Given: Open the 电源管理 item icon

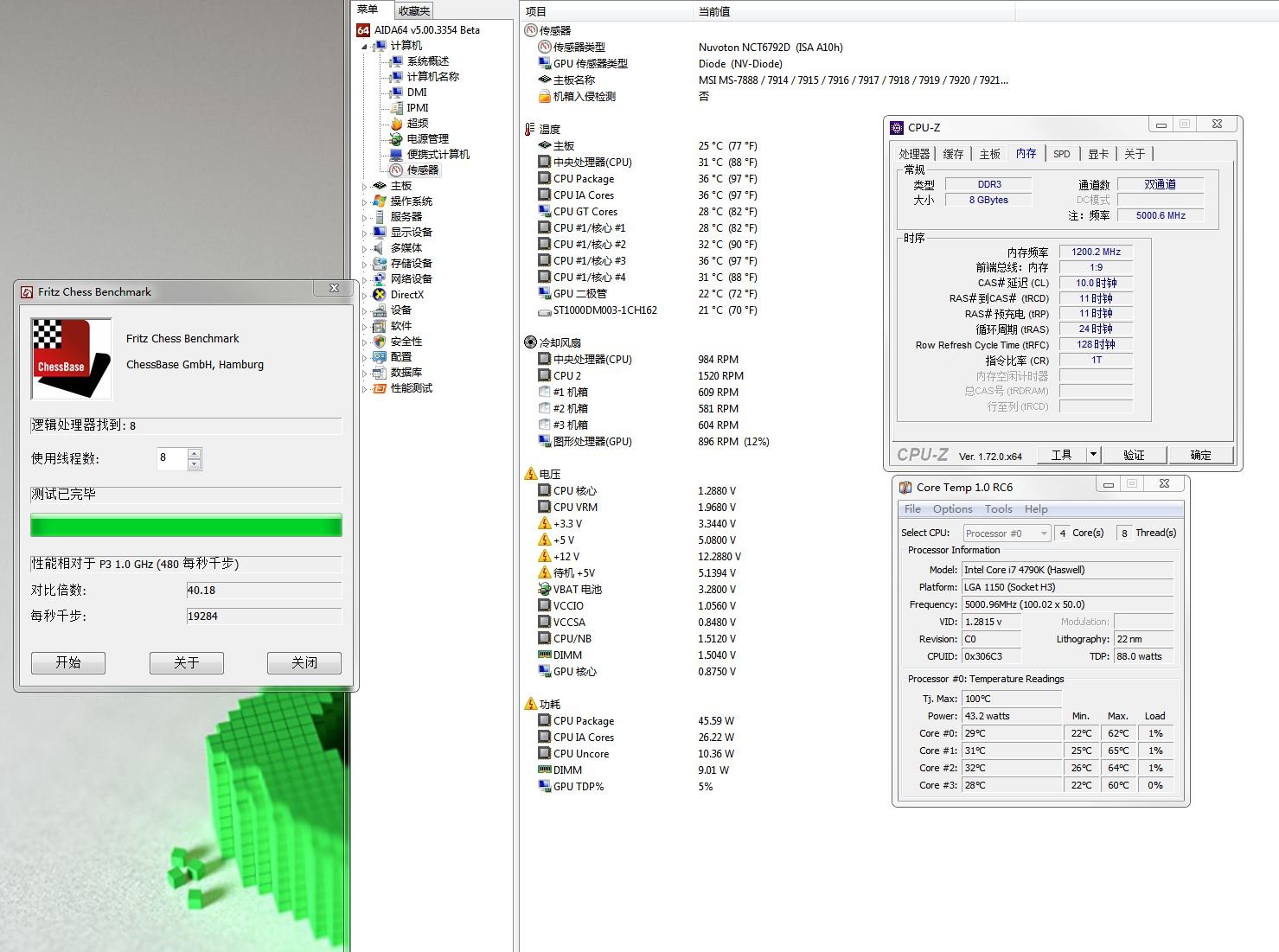Looking at the screenshot, I should [x=396, y=139].
